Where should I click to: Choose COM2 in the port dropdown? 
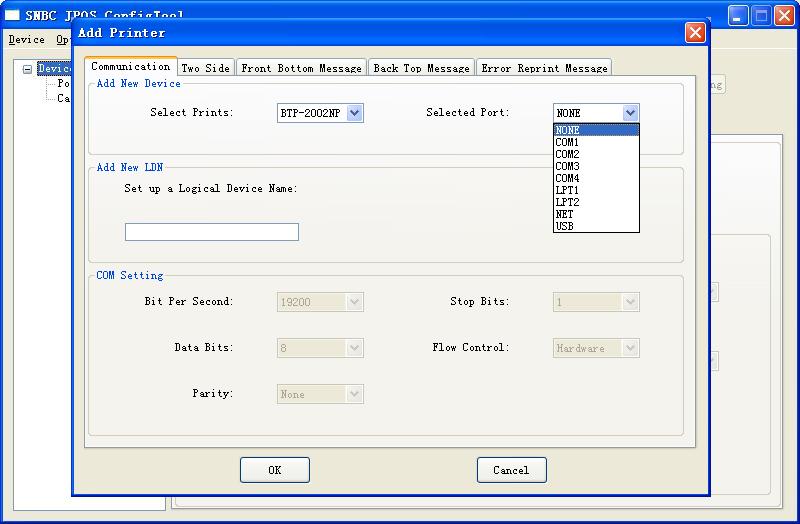pos(596,154)
